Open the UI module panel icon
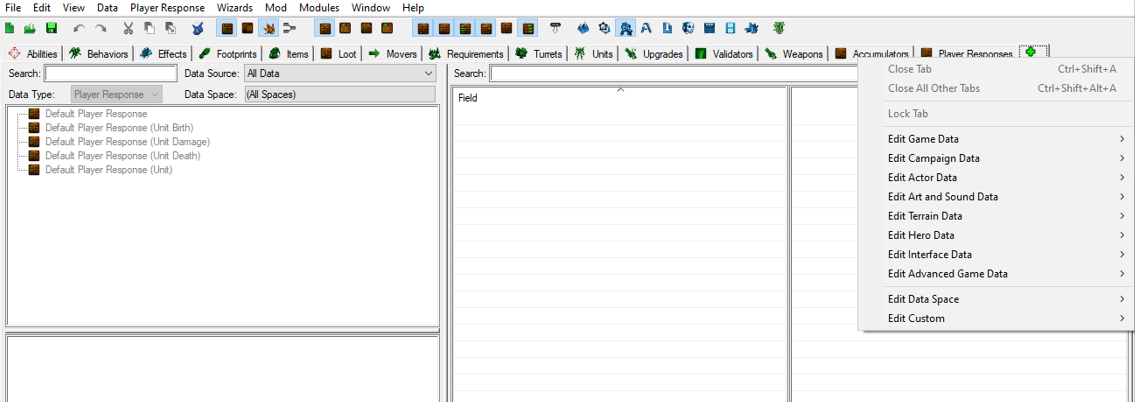 [x=709, y=29]
